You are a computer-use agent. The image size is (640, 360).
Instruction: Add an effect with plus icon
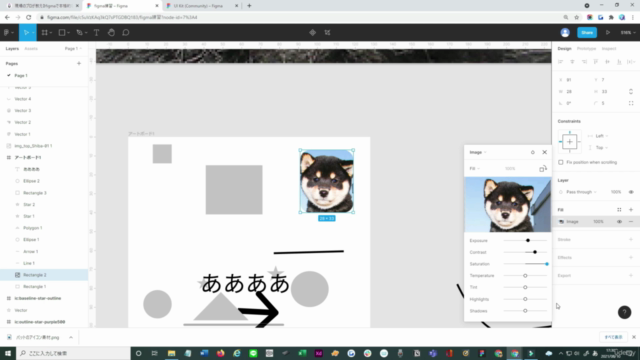(x=631, y=258)
